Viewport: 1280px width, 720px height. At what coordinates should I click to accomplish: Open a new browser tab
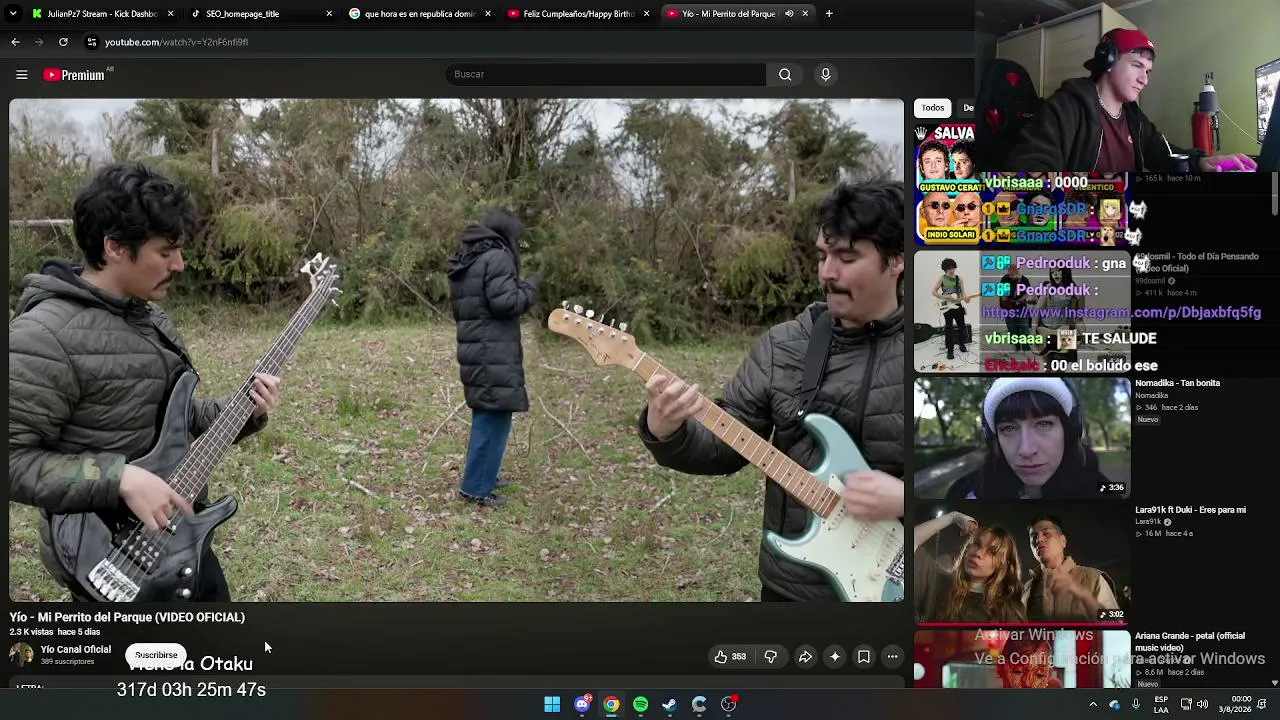click(829, 14)
